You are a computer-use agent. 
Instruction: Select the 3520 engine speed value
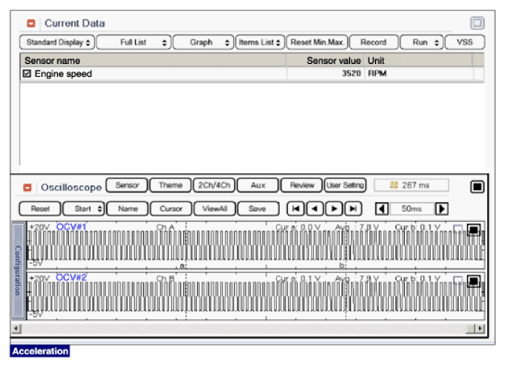point(351,73)
